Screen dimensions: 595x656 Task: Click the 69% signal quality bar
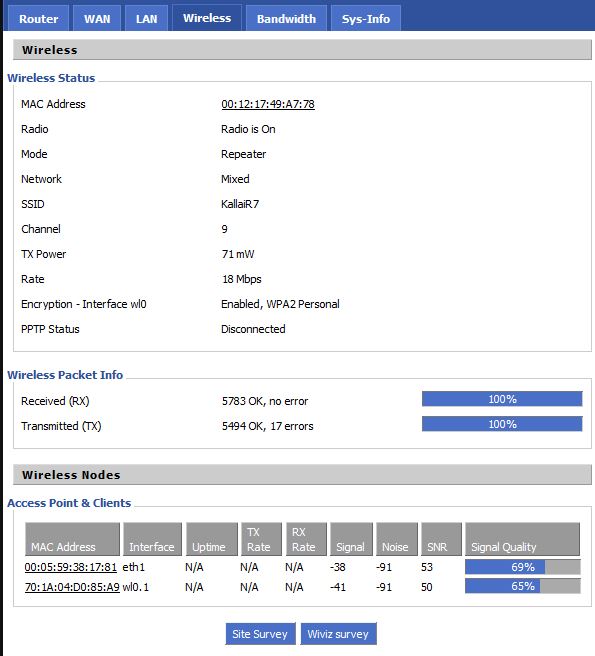pos(523,567)
